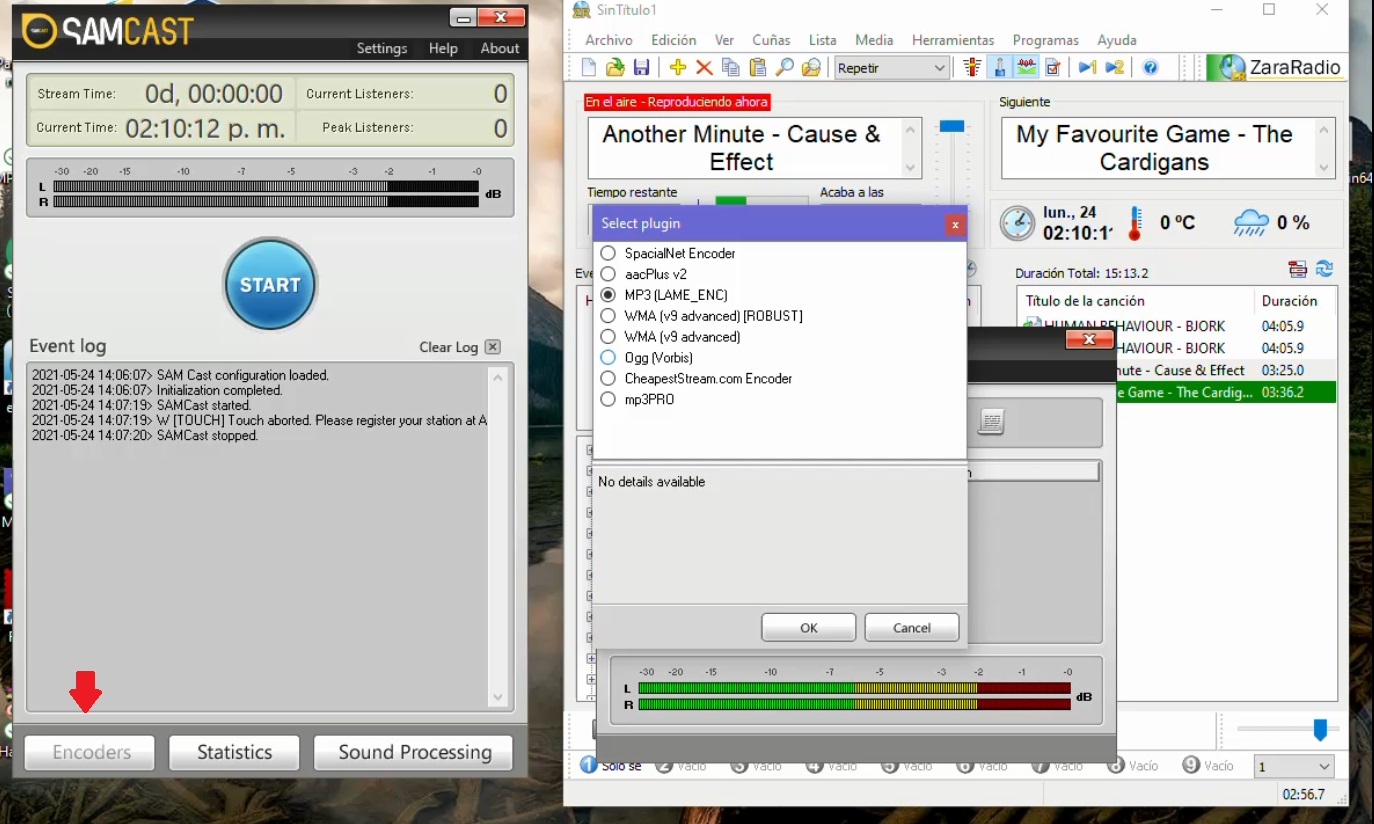Open the Repetir dropdown in ZaraRadio toolbar
This screenshot has width=1374, height=824.
tap(892, 68)
